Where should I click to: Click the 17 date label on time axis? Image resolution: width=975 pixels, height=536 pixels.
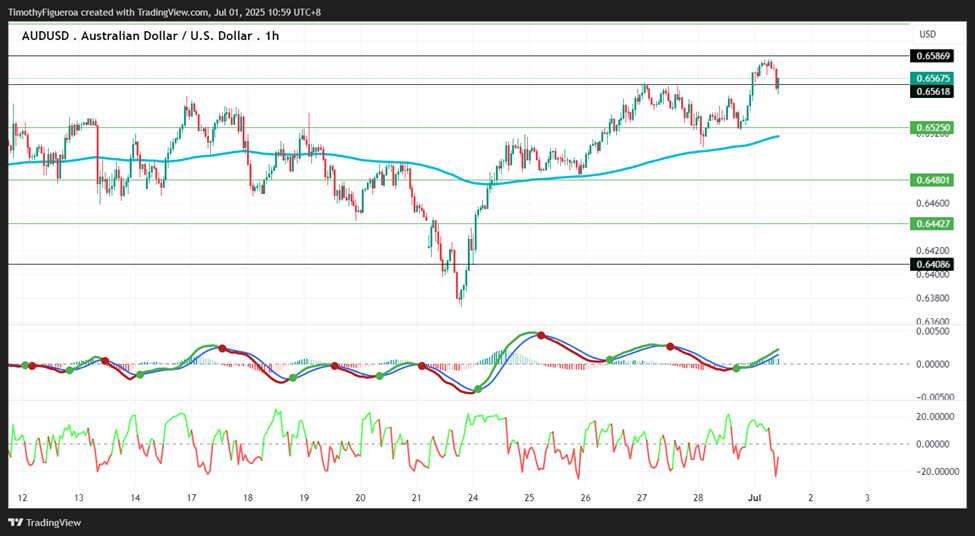pyautogui.click(x=191, y=498)
